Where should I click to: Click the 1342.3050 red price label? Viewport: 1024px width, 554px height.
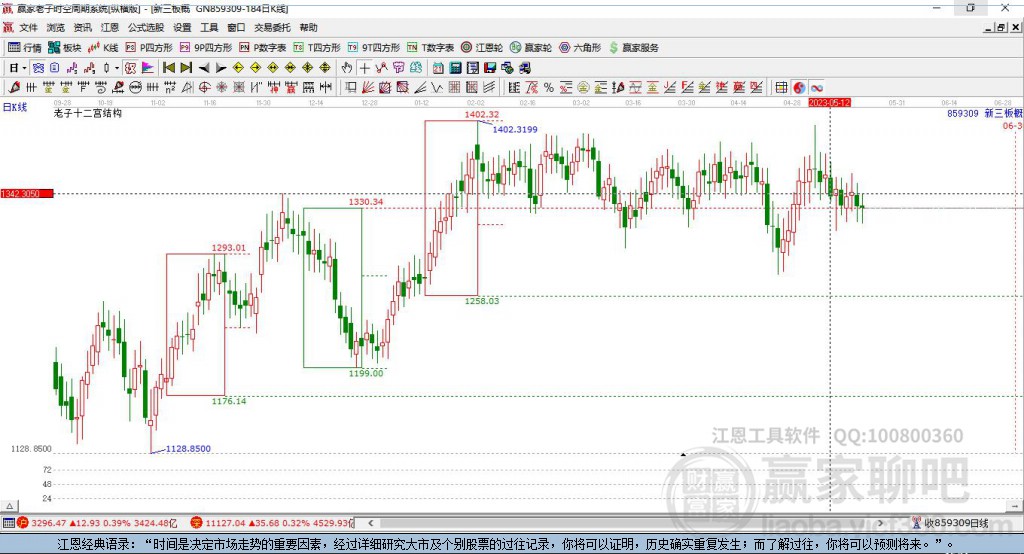coord(27,193)
